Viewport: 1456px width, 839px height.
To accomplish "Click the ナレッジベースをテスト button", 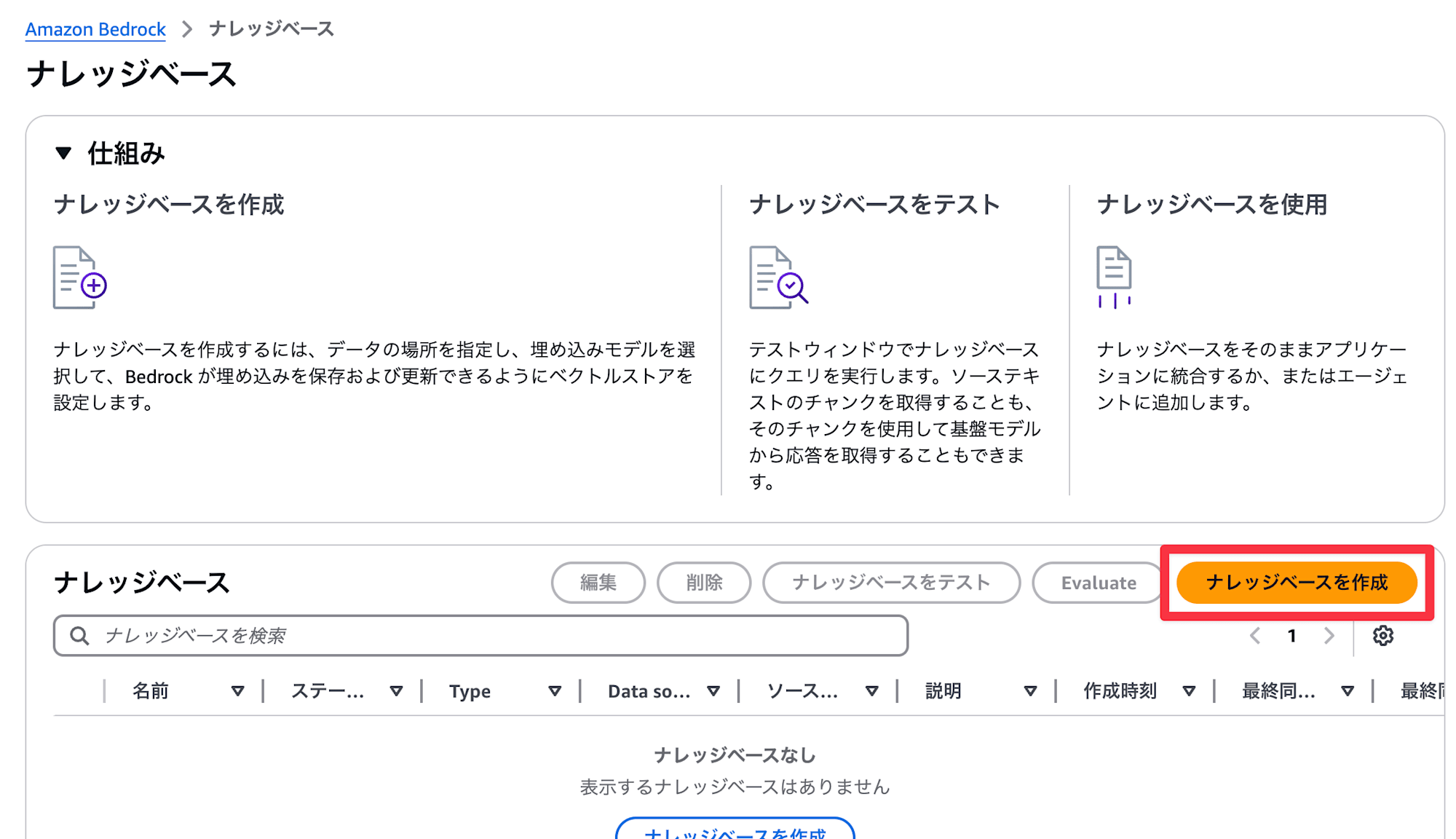I will pos(891,583).
